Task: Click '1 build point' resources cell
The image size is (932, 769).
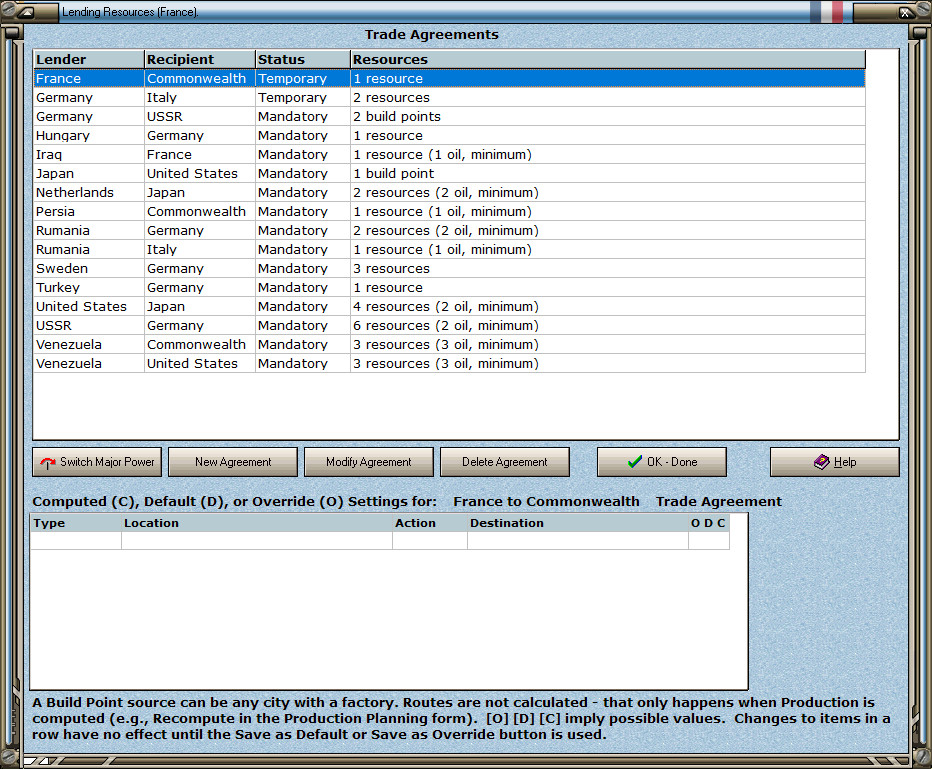Action: (608, 174)
